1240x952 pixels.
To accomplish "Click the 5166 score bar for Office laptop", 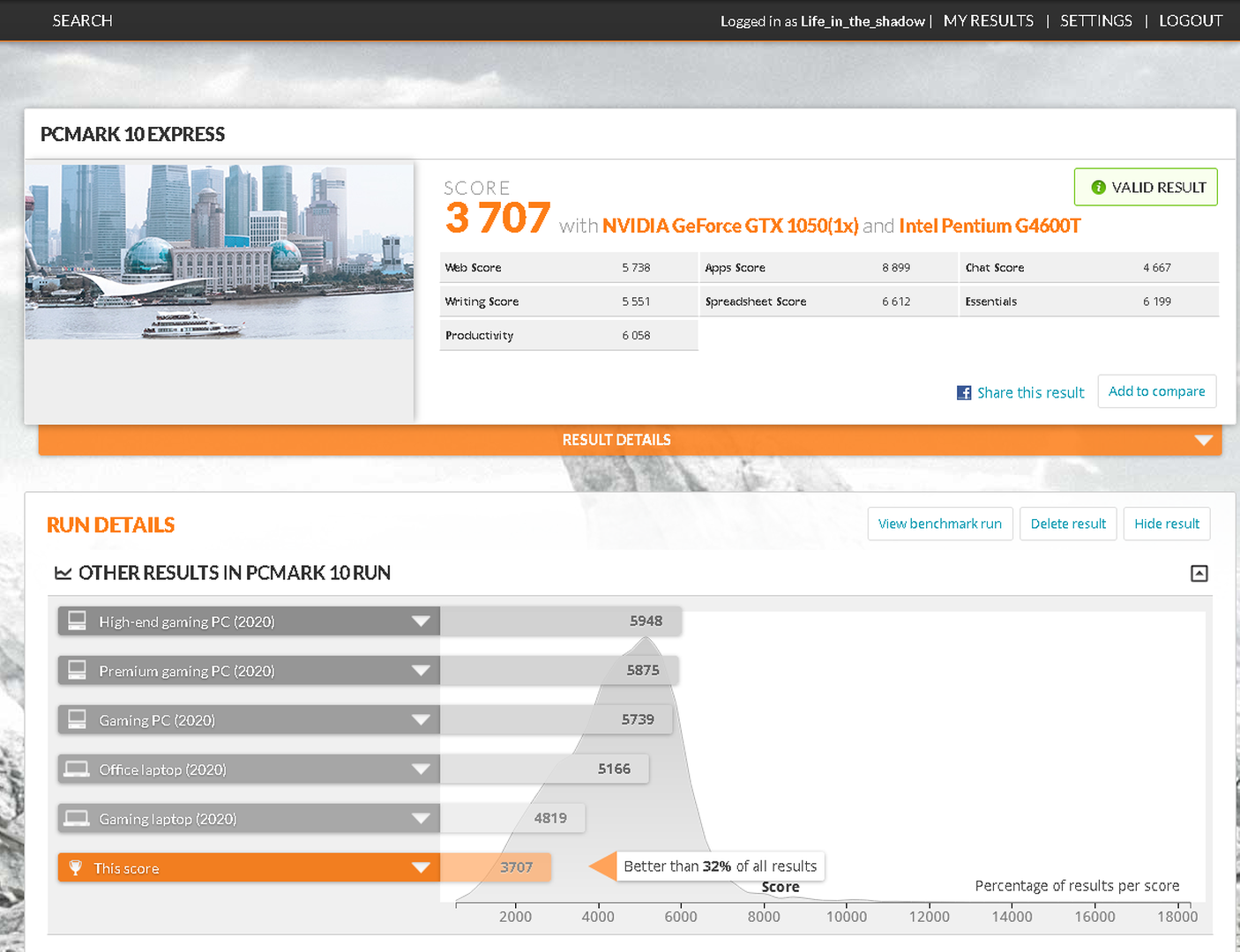I will (544, 769).
